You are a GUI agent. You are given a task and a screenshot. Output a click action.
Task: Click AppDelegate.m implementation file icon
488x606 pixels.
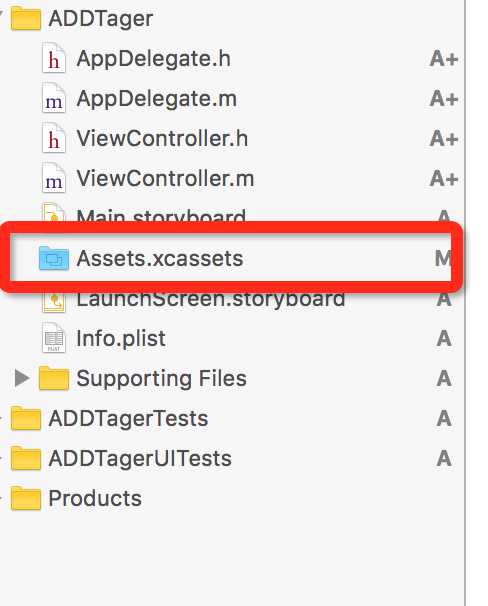(x=54, y=99)
